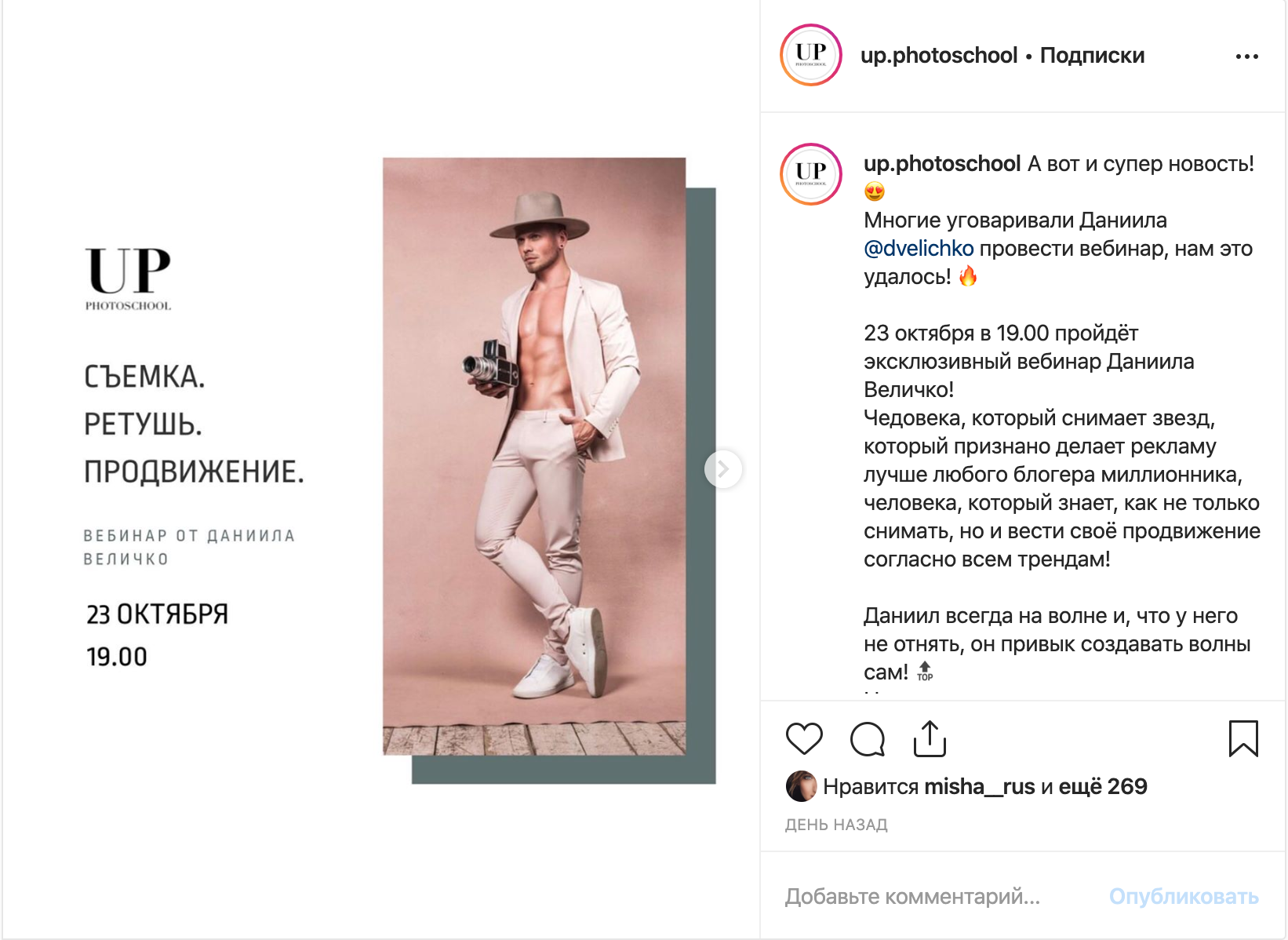This screenshot has height=940, width=1288.
Task: Like the post with the heart icon
Action: 804,738
